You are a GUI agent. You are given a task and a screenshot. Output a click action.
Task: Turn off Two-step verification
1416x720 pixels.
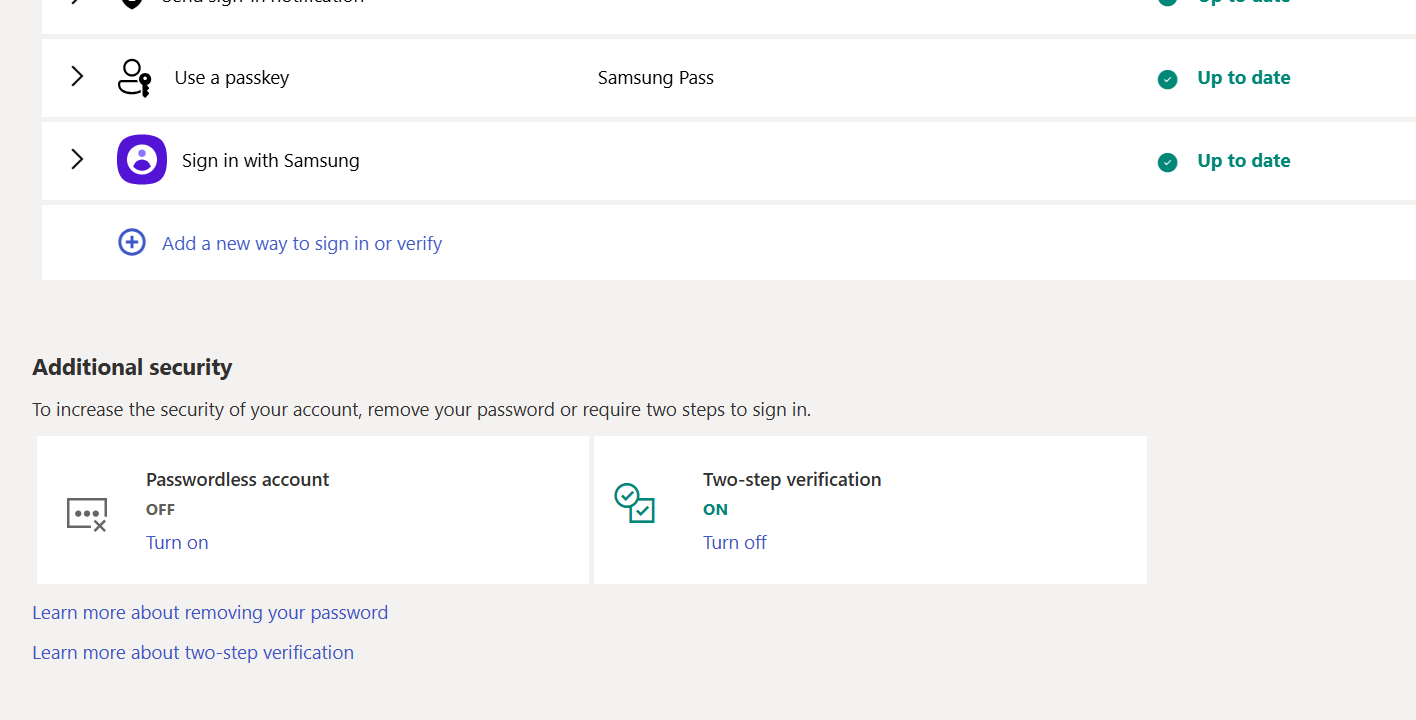coord(734,543)
